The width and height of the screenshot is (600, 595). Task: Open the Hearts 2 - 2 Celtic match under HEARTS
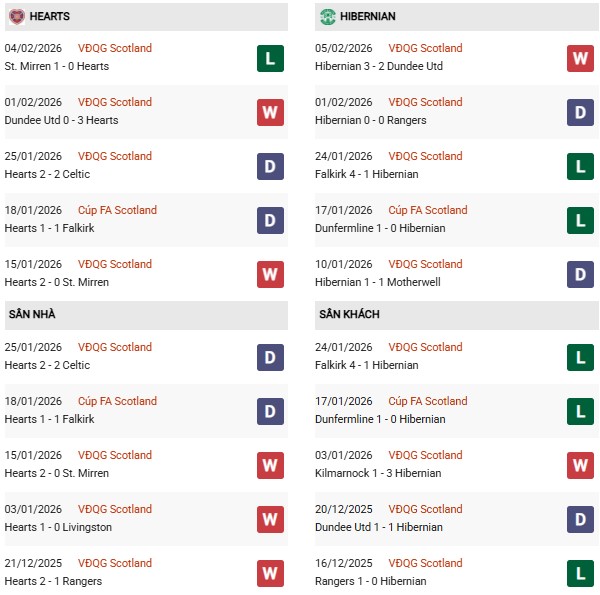click(48, 174)
